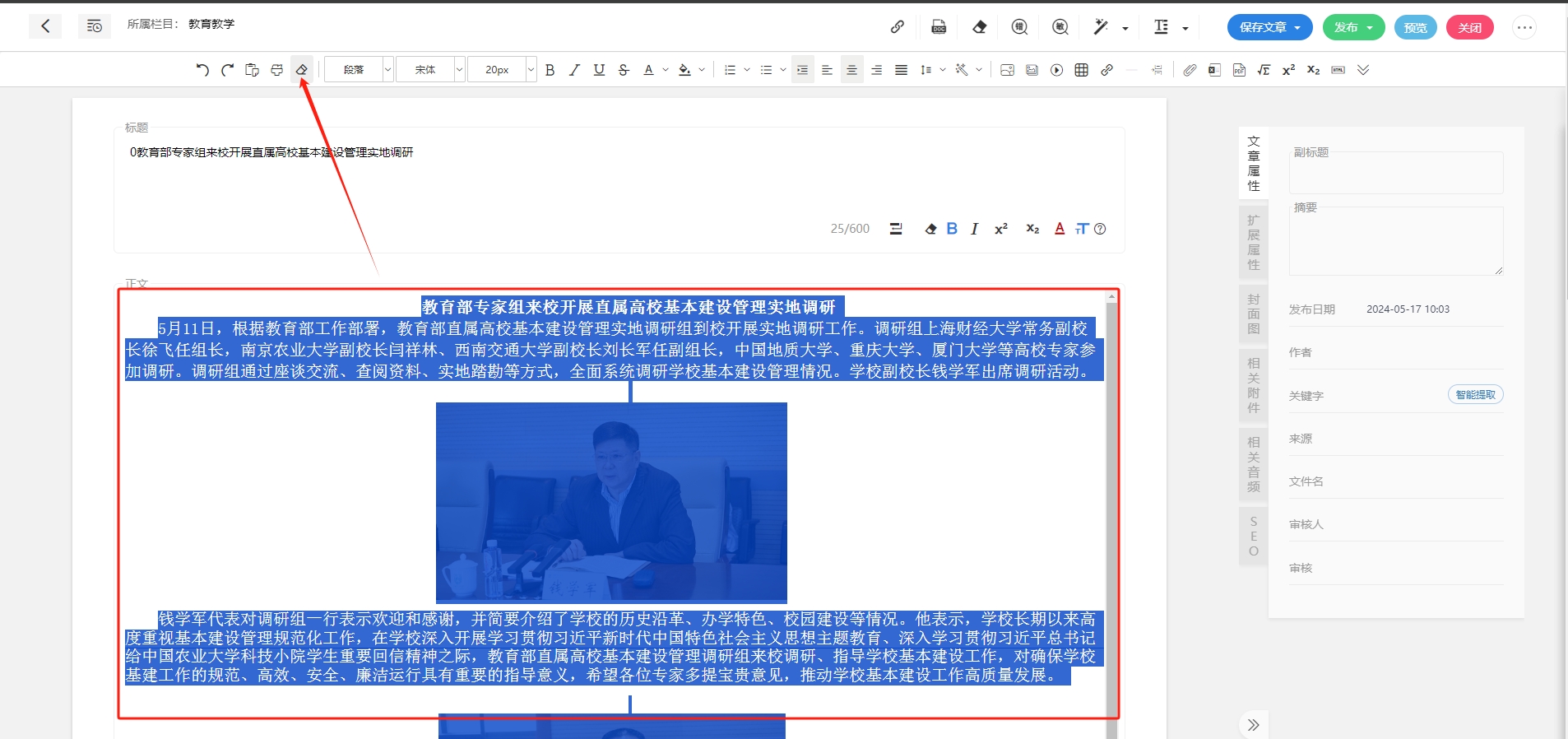Switch to the 扩展属性 side tab

[x=1253, y=243]
